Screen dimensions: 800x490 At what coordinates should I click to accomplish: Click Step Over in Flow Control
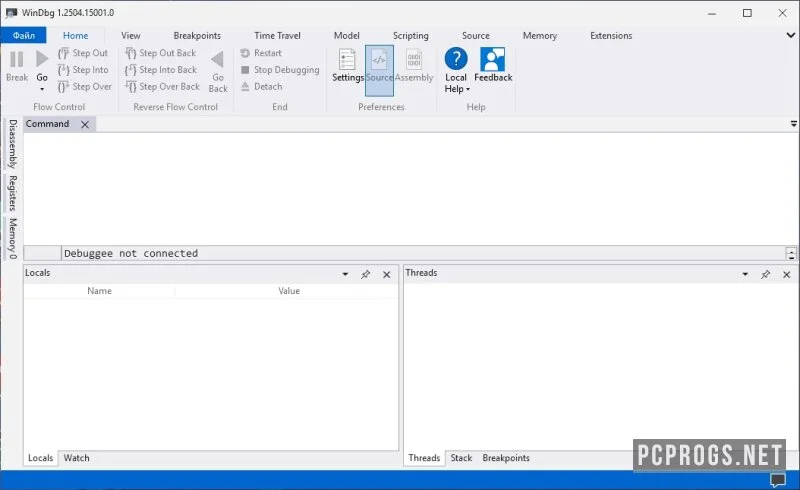click(85, 87)
